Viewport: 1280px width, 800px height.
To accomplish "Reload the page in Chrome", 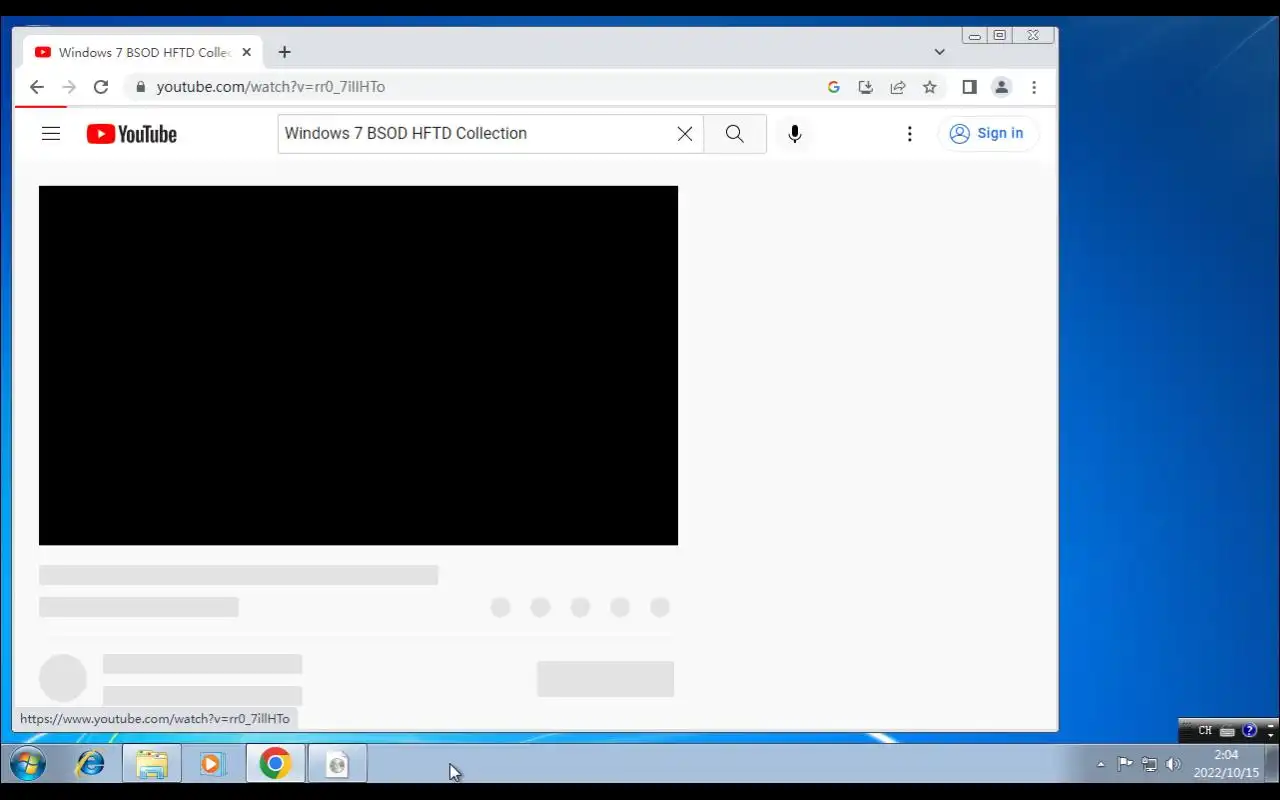I will (x=101, y=87).
